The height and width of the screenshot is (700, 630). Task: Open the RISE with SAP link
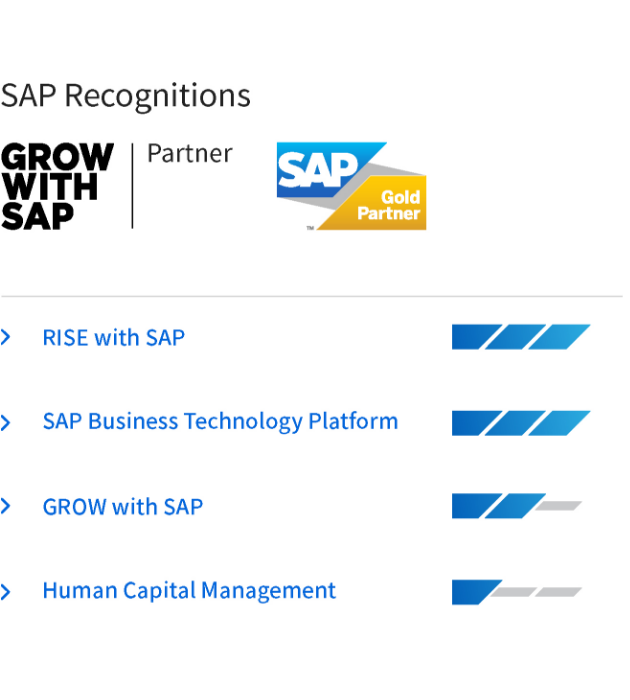tap(113, 338)
